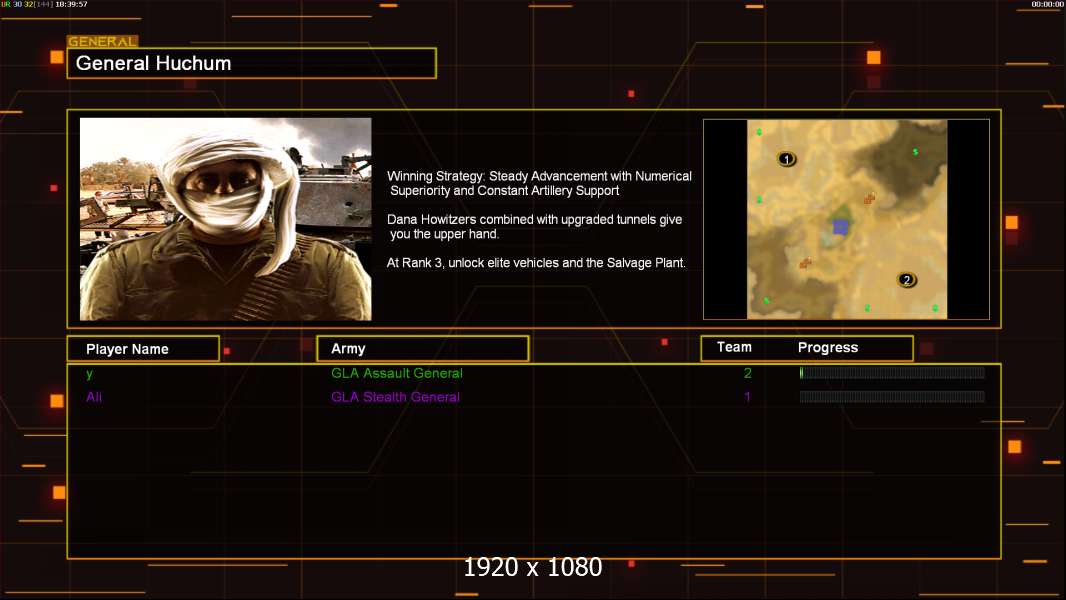The image size is (1066, 600).
Task: Click the 00:00:00 timer at top right
Action: (x=1047, y=4)
